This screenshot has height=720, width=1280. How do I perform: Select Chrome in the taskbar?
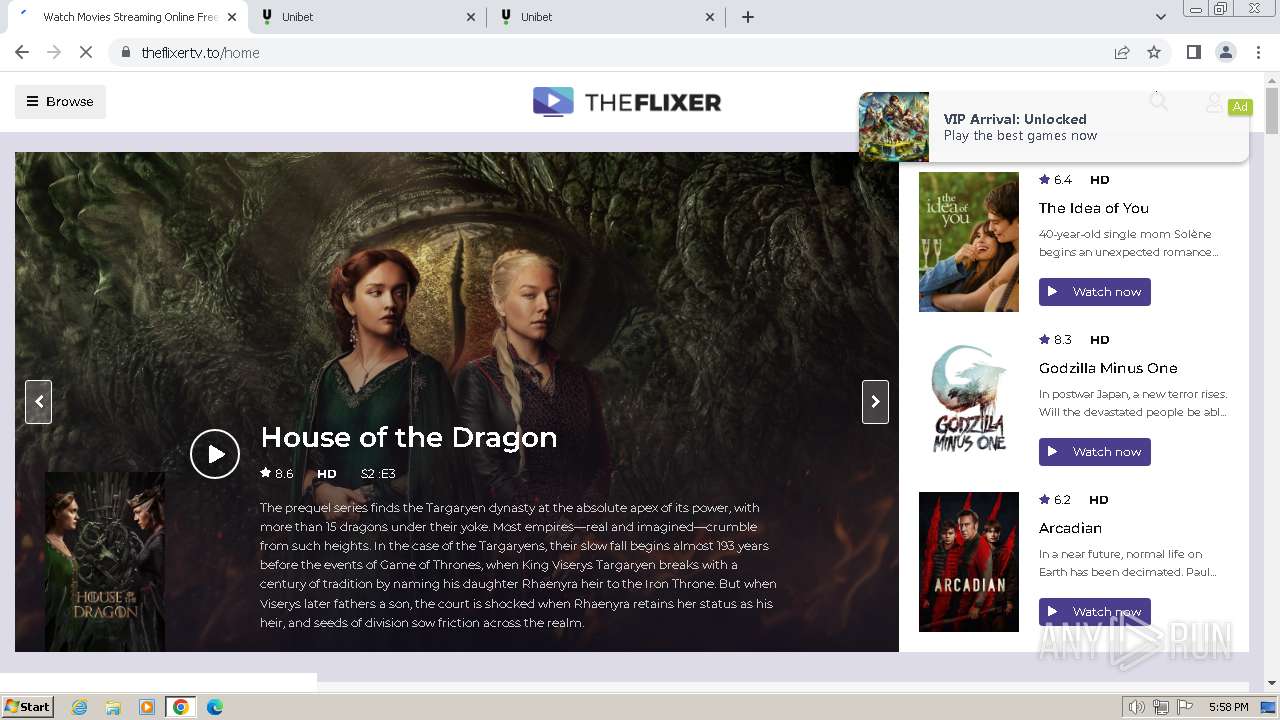181,707
